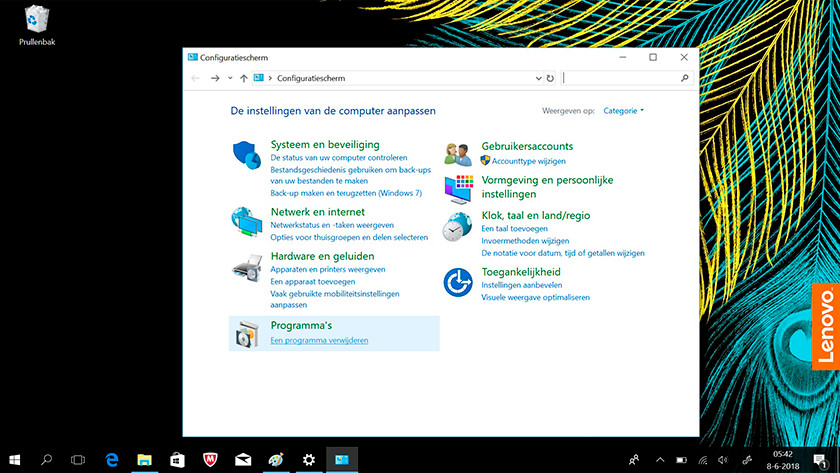Click De notatie voor datum, tijd of getallen wijzigen

pyautogui.click(x=563, y=253)
